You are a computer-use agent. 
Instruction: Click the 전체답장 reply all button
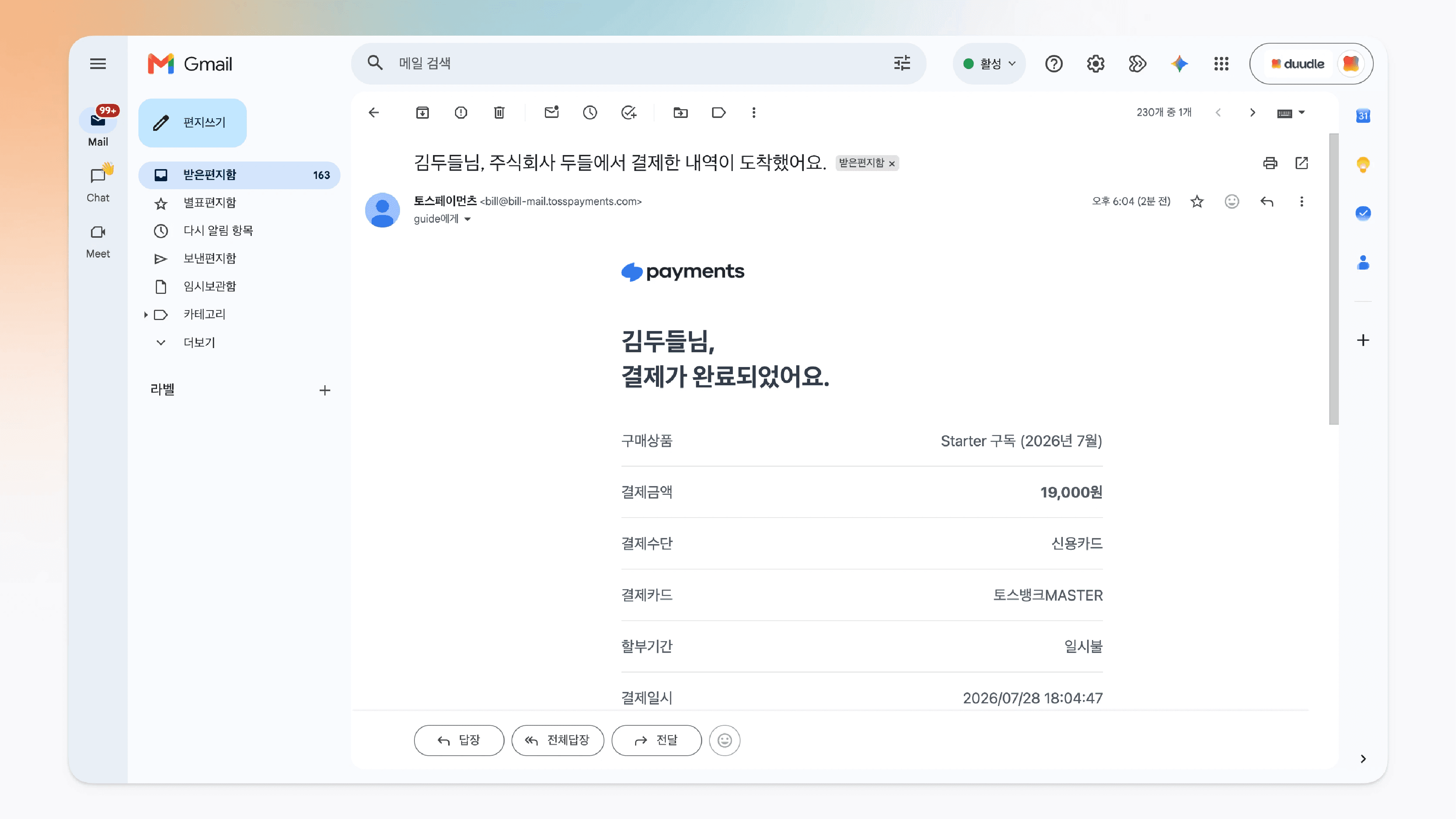pyautogui.click(x=557, y=740)
